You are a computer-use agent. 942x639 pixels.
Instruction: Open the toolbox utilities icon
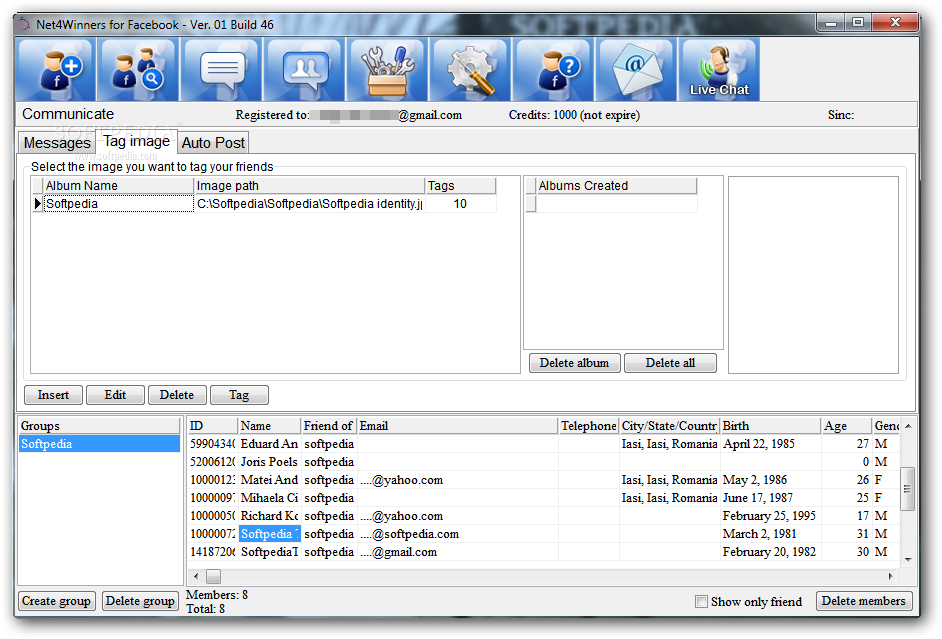387,70
